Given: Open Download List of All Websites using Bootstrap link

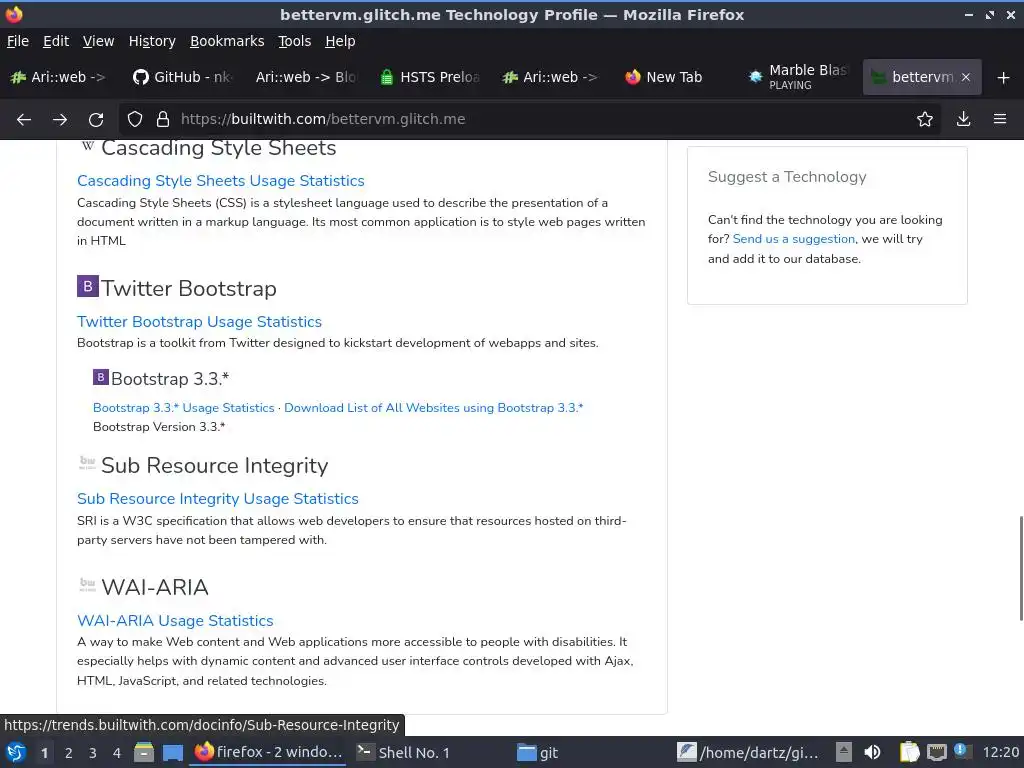Looking at the screenshot, I should coord(434,408).
